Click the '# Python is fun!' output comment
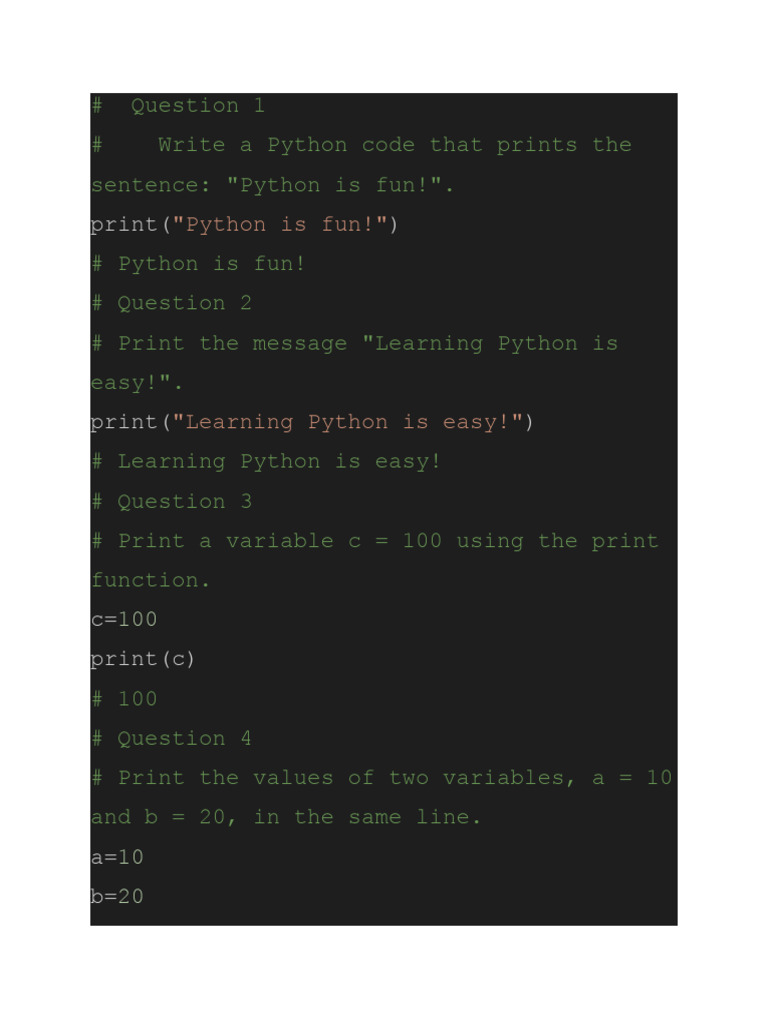Screen dimensions: 768x1024 pyautogui.click(x=198, y=264)
